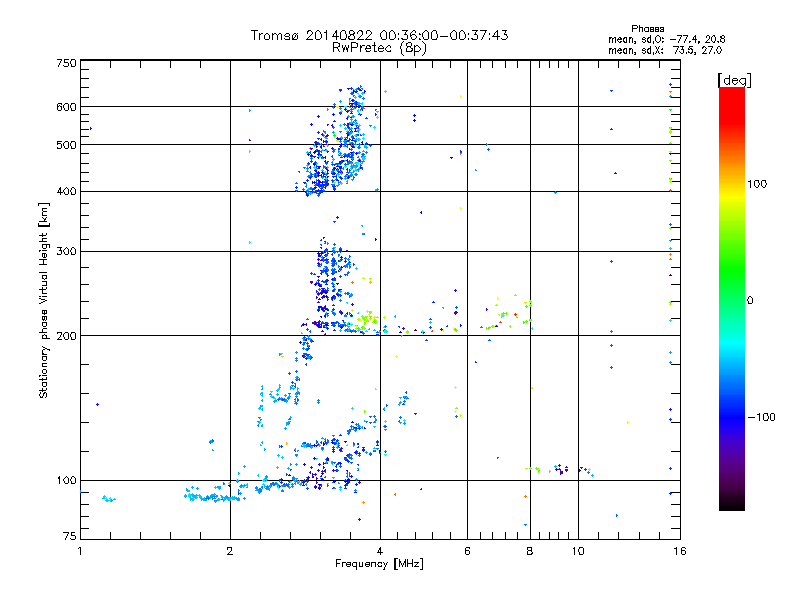Click the x-axis tick label '8'
The width and height of the screenshot is (800, 600).
tap(530, 551)
